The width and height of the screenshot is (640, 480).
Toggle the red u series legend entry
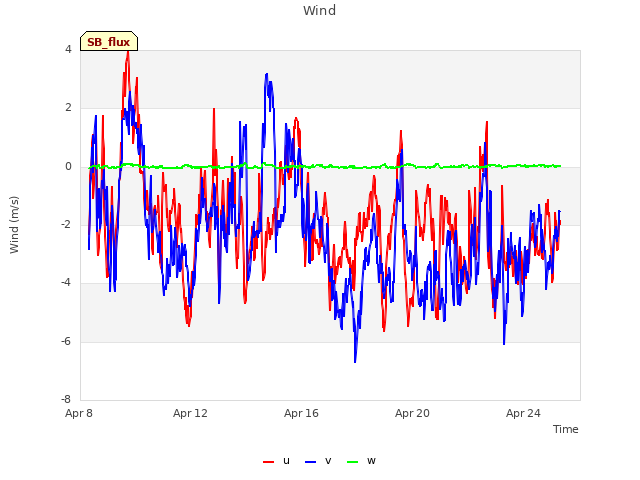(x=277, y=461)
